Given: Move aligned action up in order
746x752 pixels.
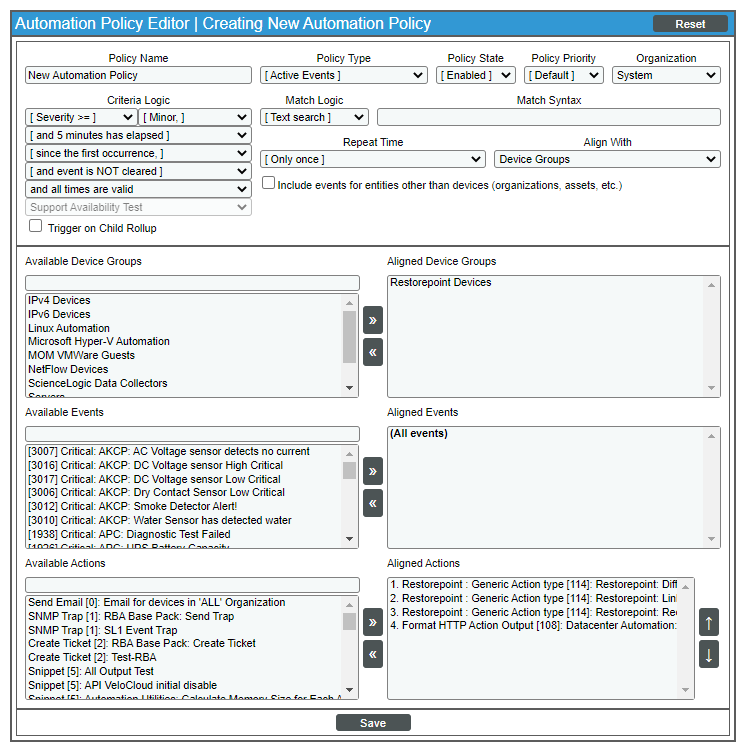Looking at the screenshot, I should coord(709,623).
